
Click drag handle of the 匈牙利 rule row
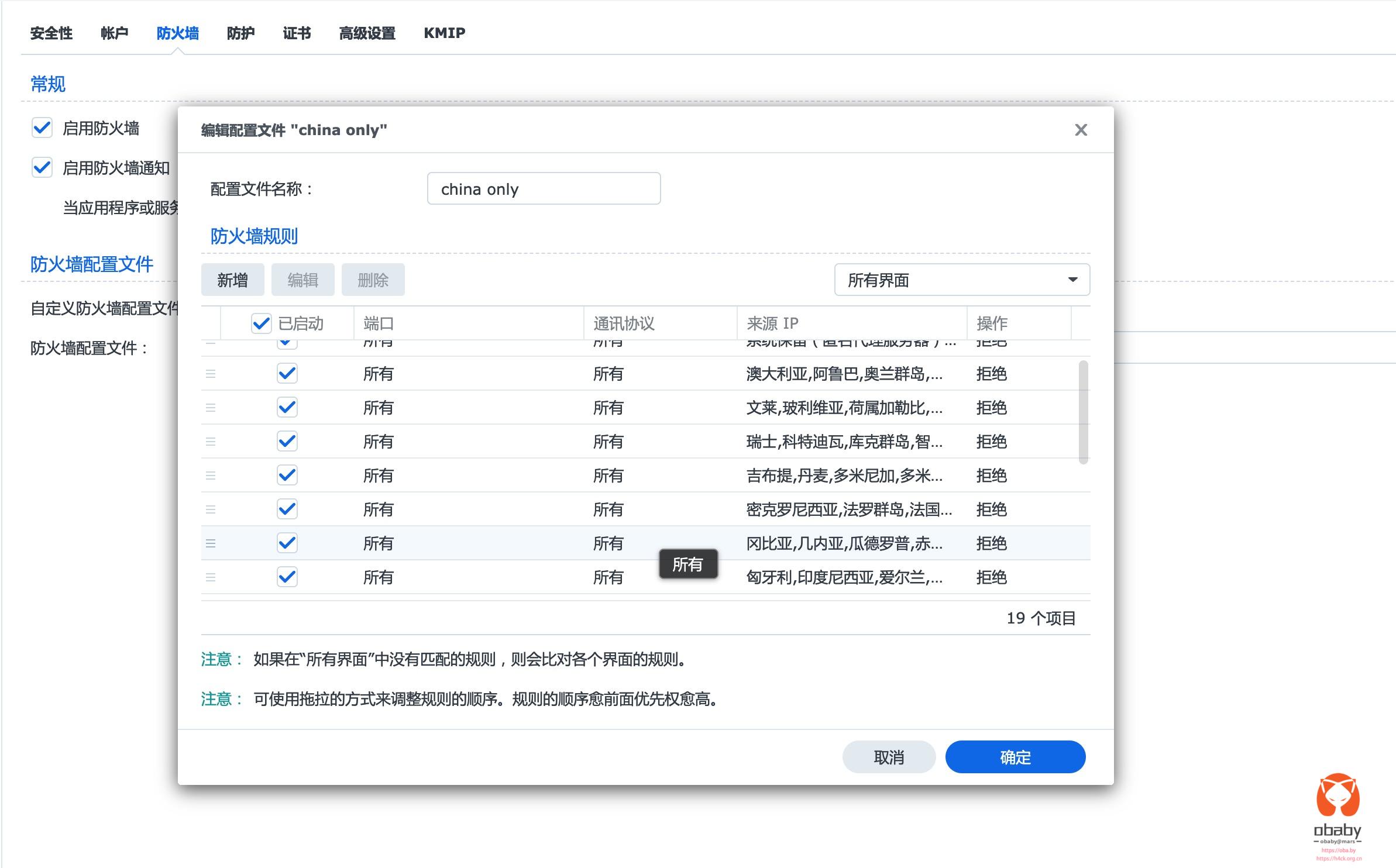click(211, 577)
